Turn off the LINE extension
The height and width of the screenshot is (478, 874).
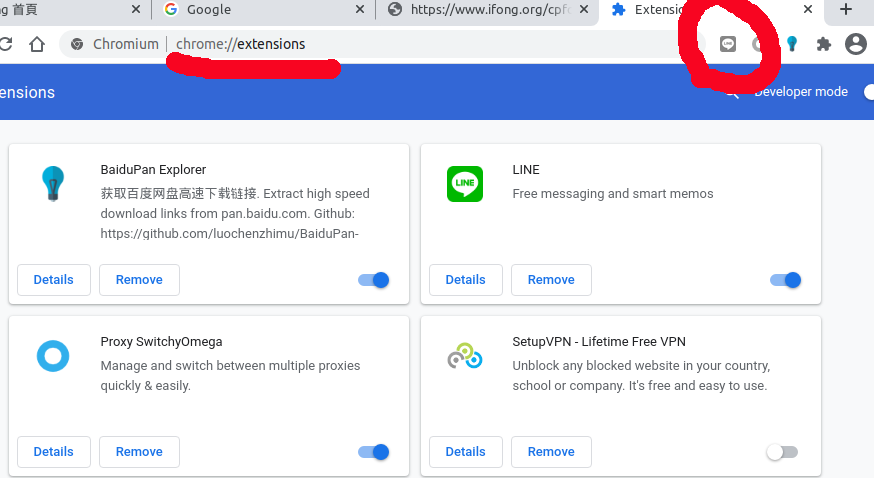pyautogui.click(x=786, y=280)
